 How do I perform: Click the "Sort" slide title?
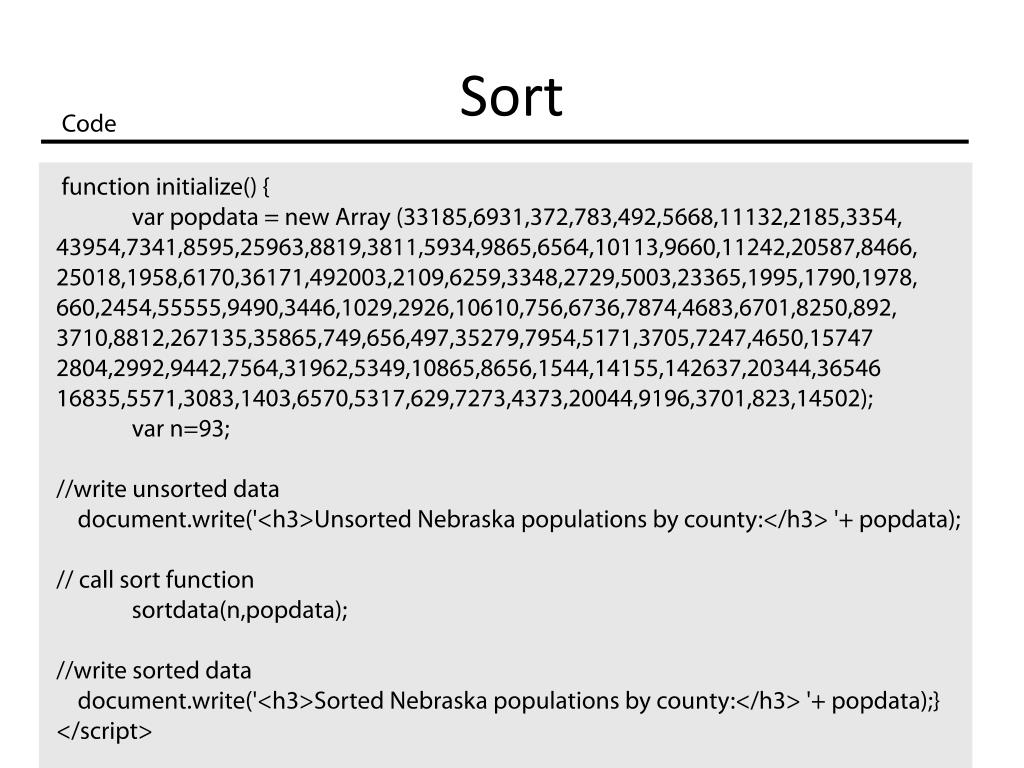[x=511, y=97]
